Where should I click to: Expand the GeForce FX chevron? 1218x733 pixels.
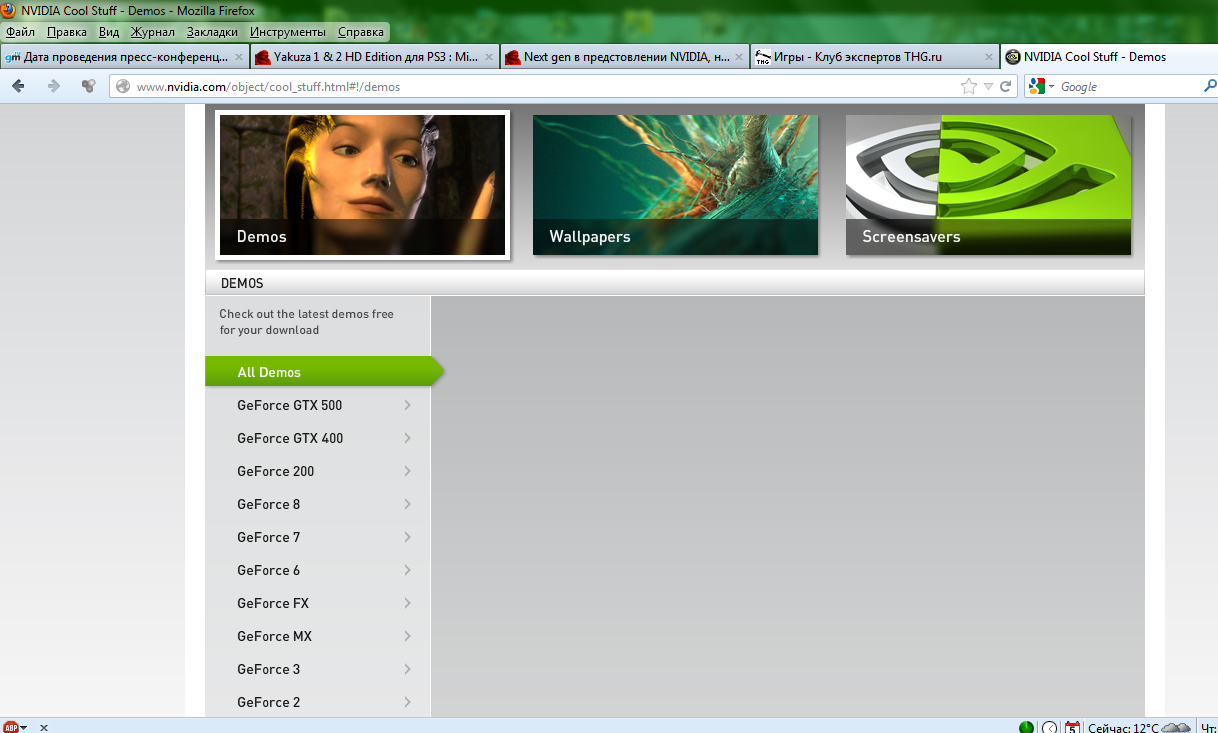[408, 603]
